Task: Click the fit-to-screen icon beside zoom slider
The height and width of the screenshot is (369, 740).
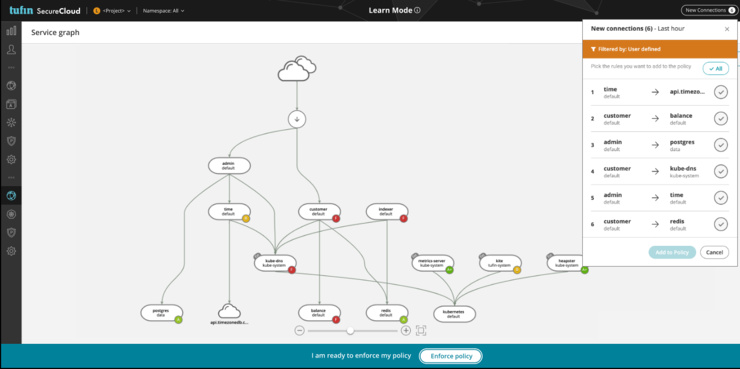Action: 421,331
